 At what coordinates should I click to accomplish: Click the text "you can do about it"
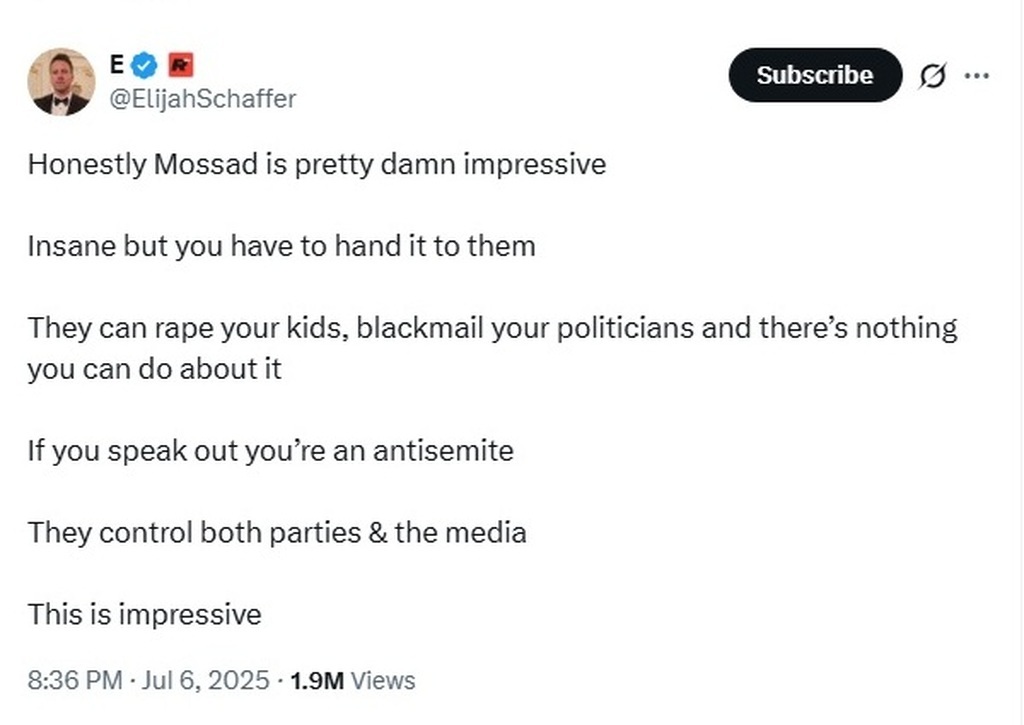click(154, 369)
